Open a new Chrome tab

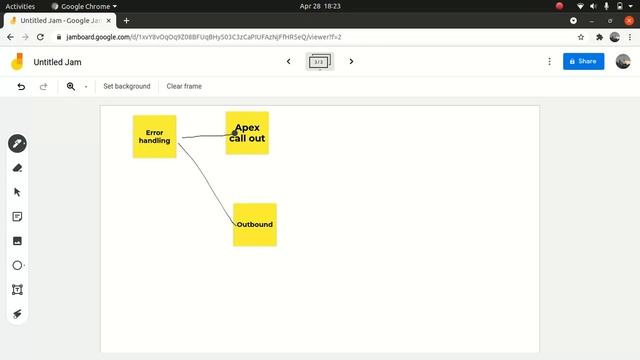[x=127, y=20]
